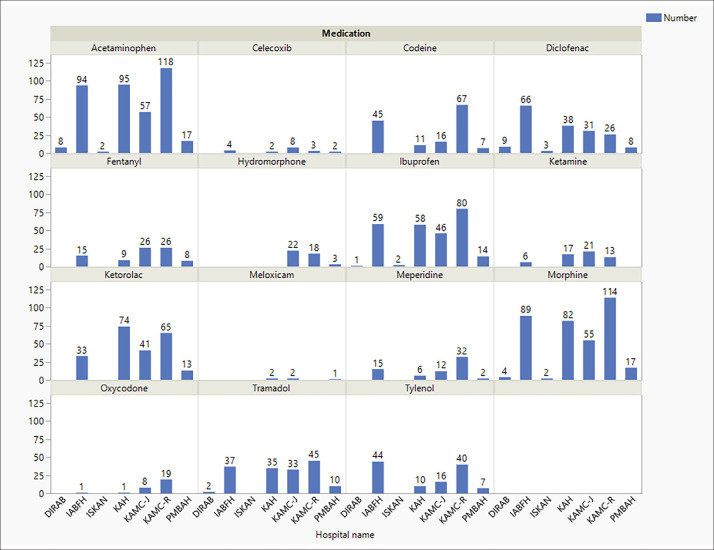The height and width of the screenshot is (550, 714).
Task: Click the 66 bar in Diclofenac
Action: click(526, 130)
